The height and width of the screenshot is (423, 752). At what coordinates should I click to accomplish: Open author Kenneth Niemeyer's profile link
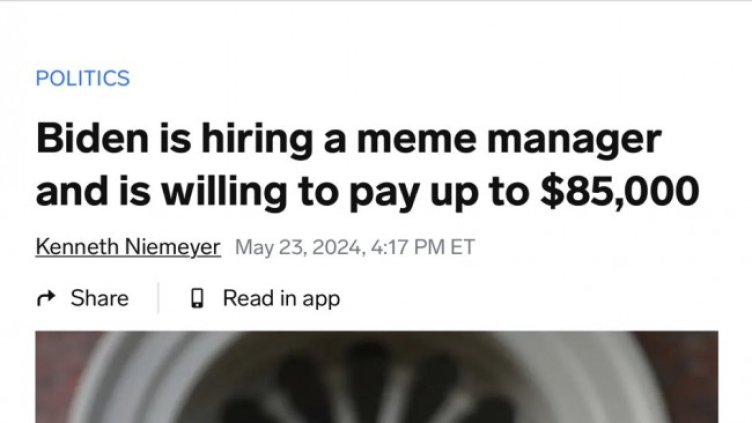pos(127,247)
